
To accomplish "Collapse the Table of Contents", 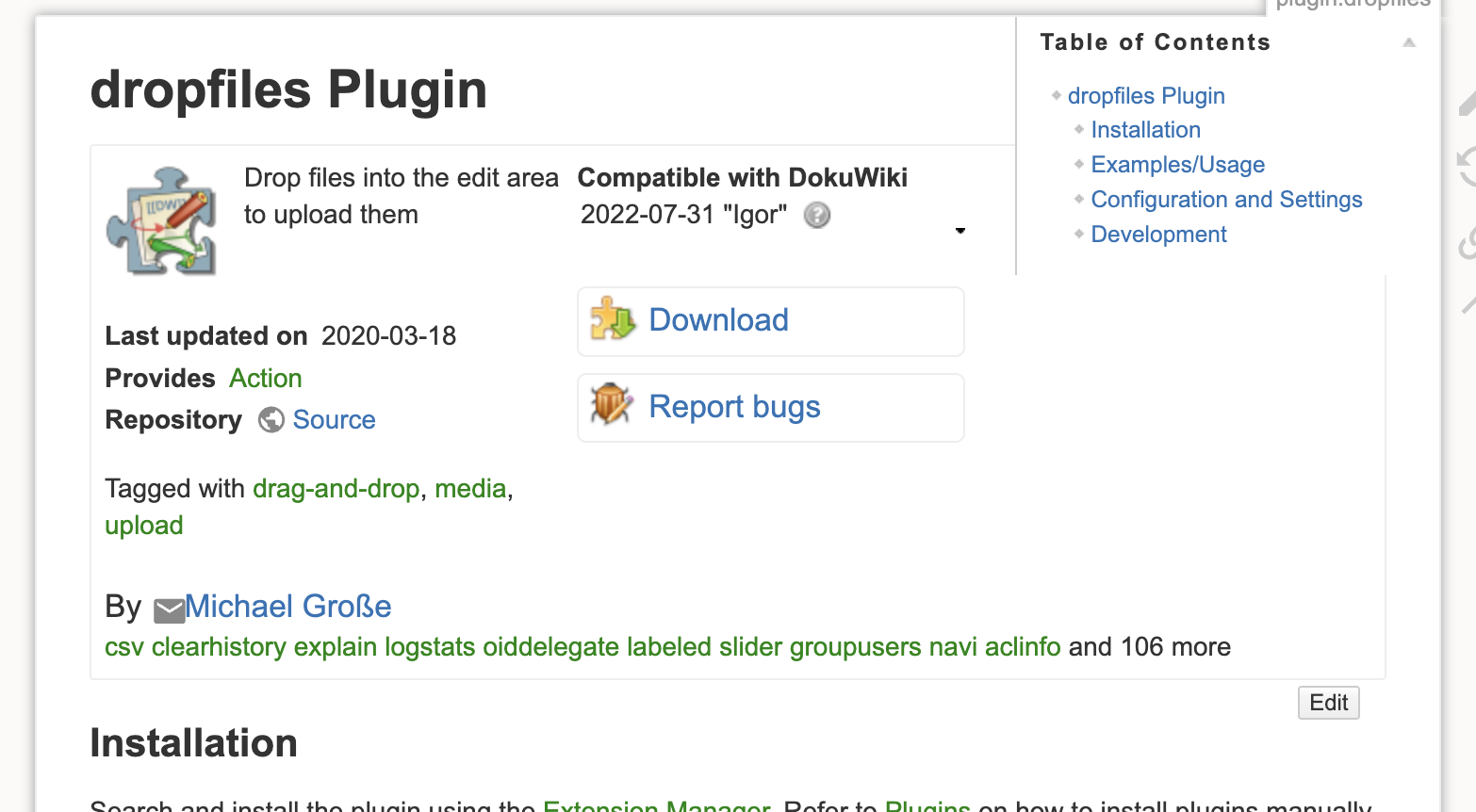I will (1409, 42).
